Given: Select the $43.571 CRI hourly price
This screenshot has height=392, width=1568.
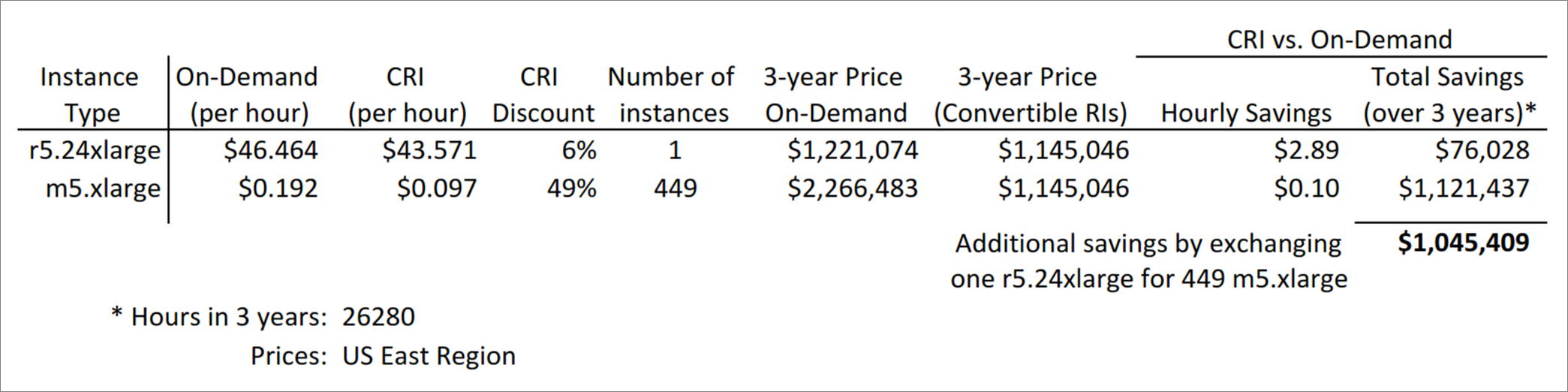Looking at the screenshot, I should (429, 150).
